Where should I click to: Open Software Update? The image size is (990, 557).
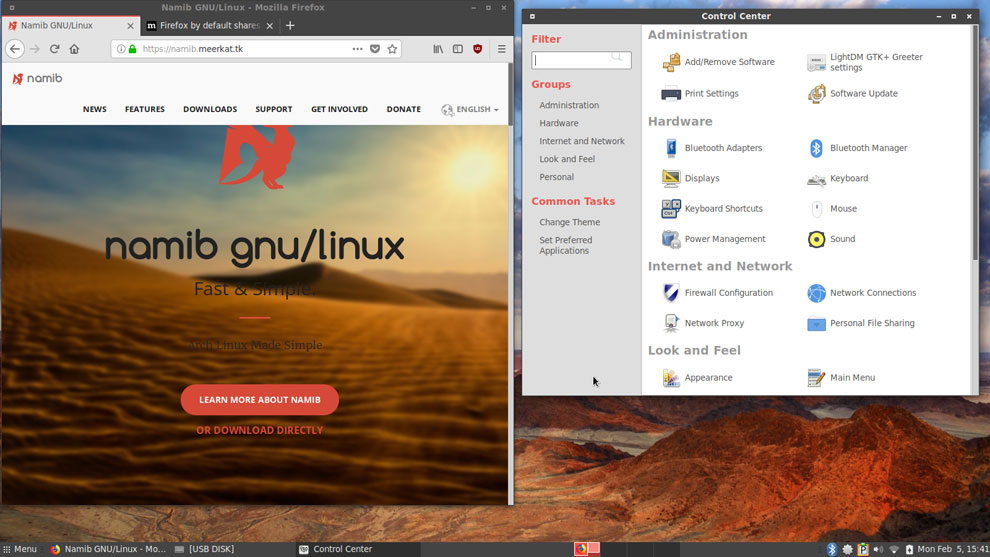tap(852, 93)
